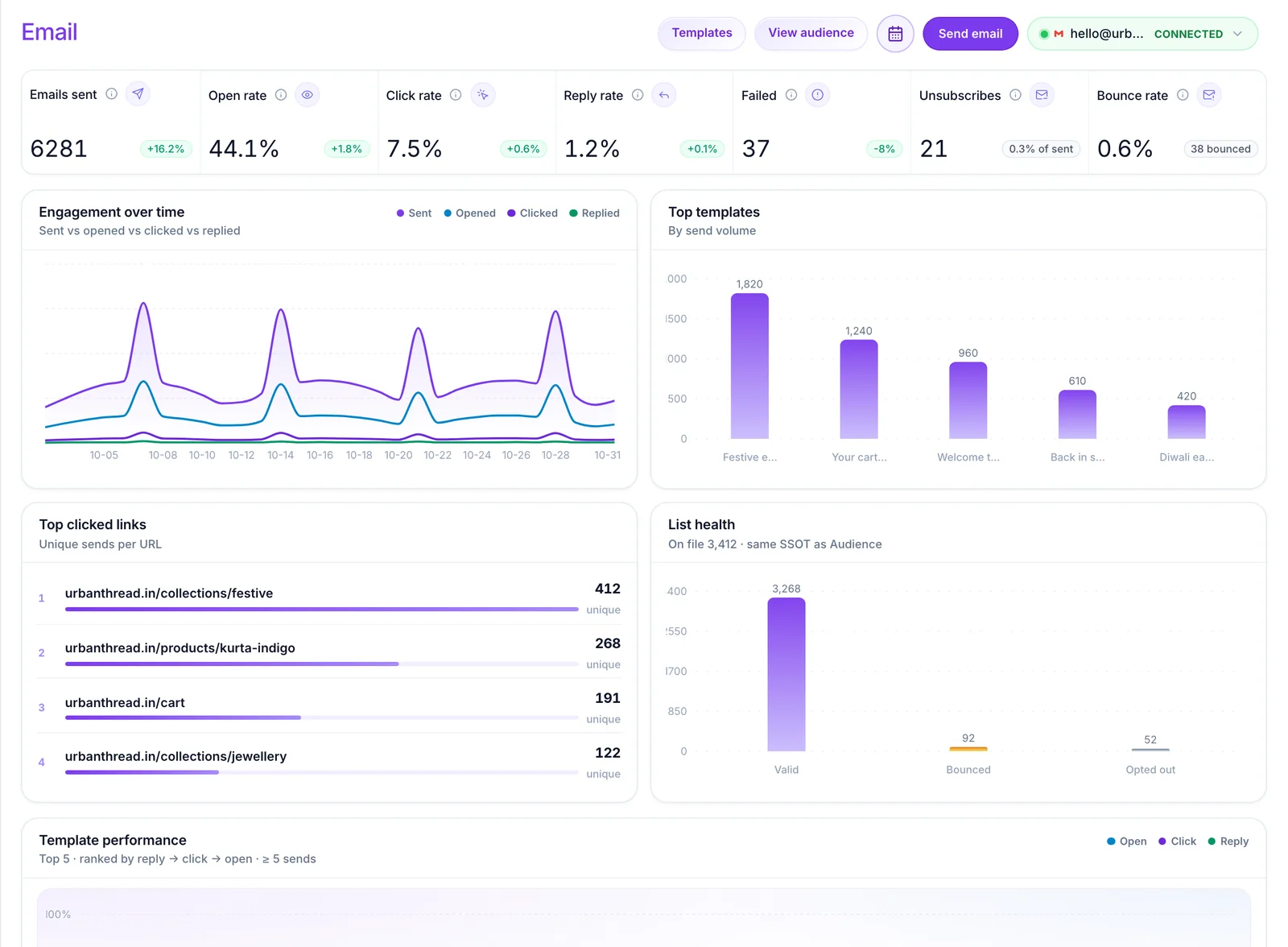Click the eye icon beside Open rate
The image size is (1288, 947).
pyautogui.click(x=308, y=95)
